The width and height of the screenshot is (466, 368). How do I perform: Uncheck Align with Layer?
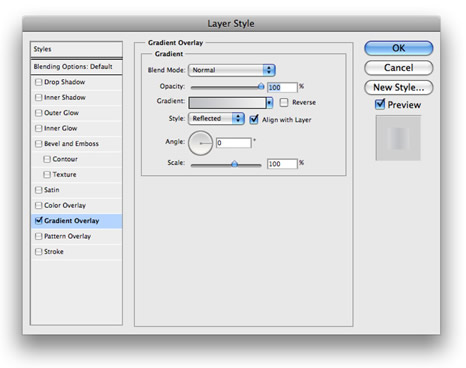tap(254, 119)
